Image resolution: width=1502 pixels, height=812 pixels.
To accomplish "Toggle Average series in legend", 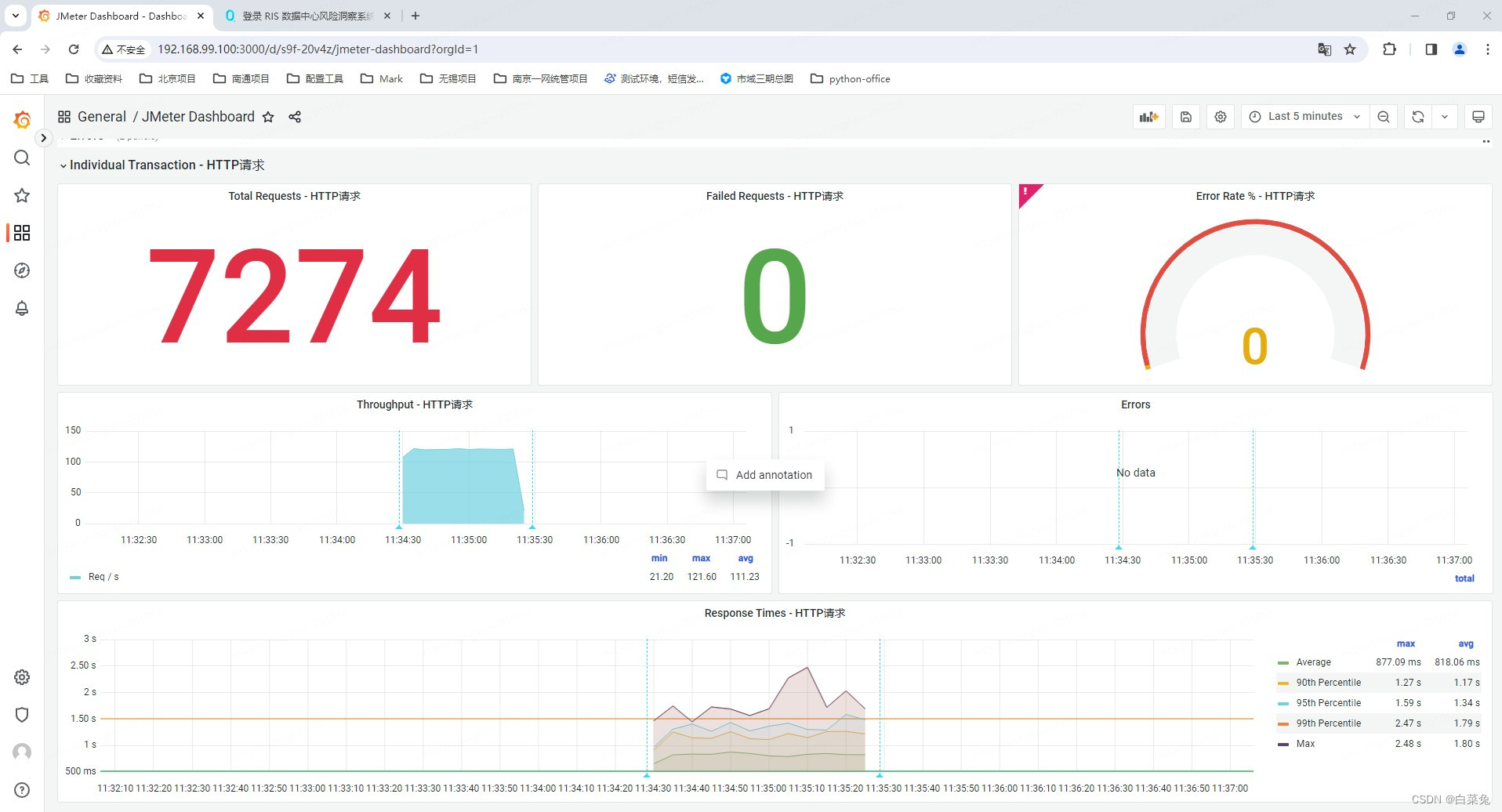I will 1313,662.
